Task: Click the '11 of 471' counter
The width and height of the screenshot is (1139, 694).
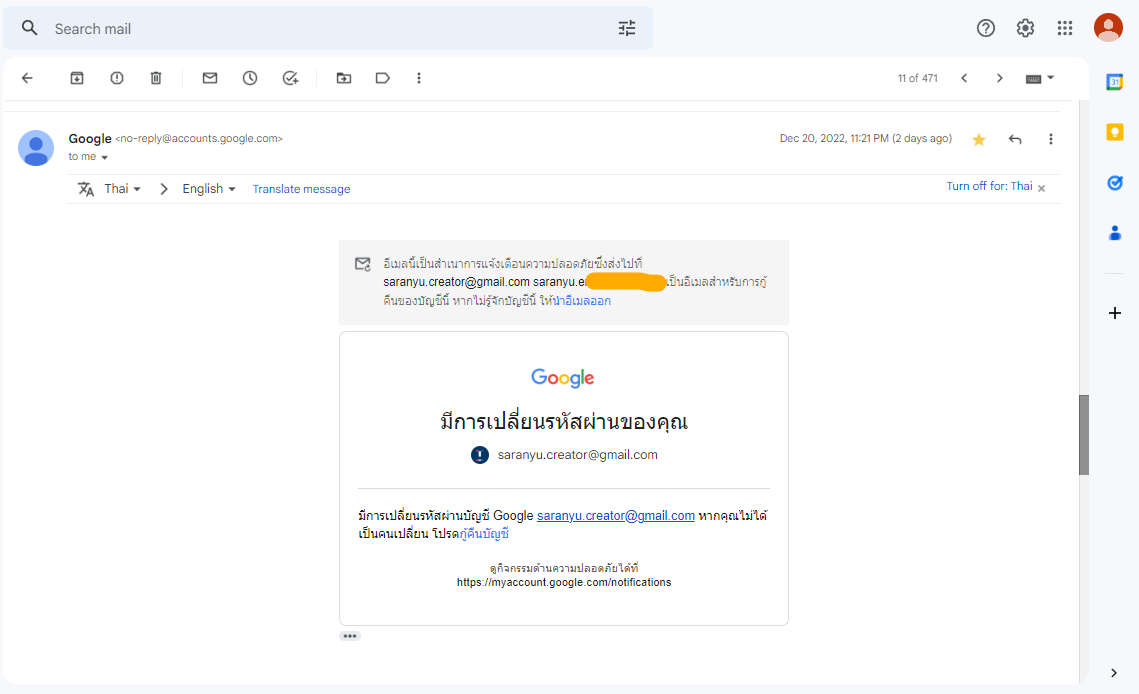Action: (x=917, y=78)
